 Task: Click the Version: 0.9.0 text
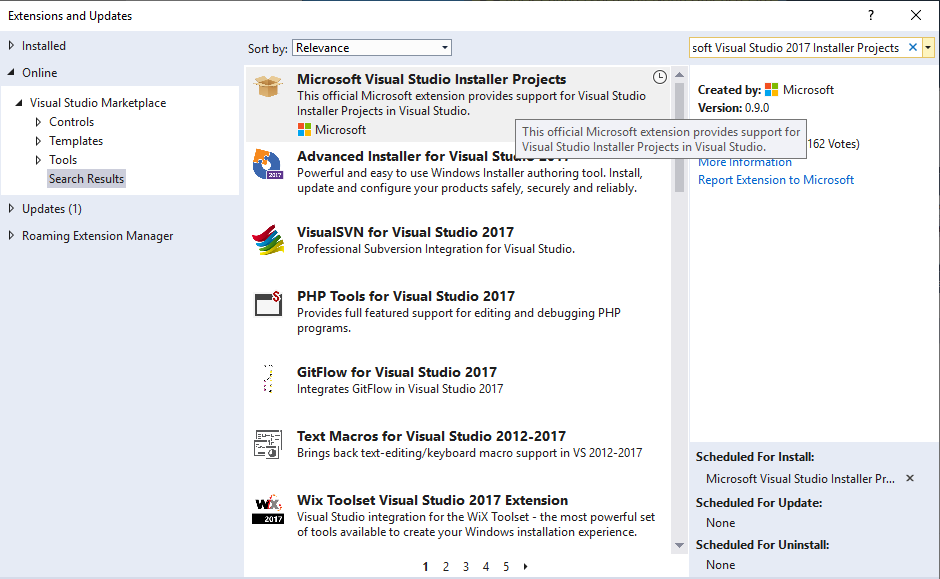click(x=733, y=108)
